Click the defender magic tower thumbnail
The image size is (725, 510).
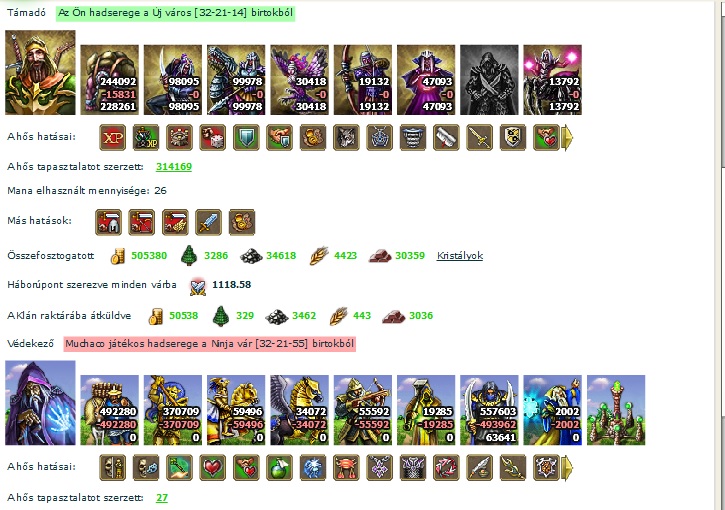pos(616,410)
